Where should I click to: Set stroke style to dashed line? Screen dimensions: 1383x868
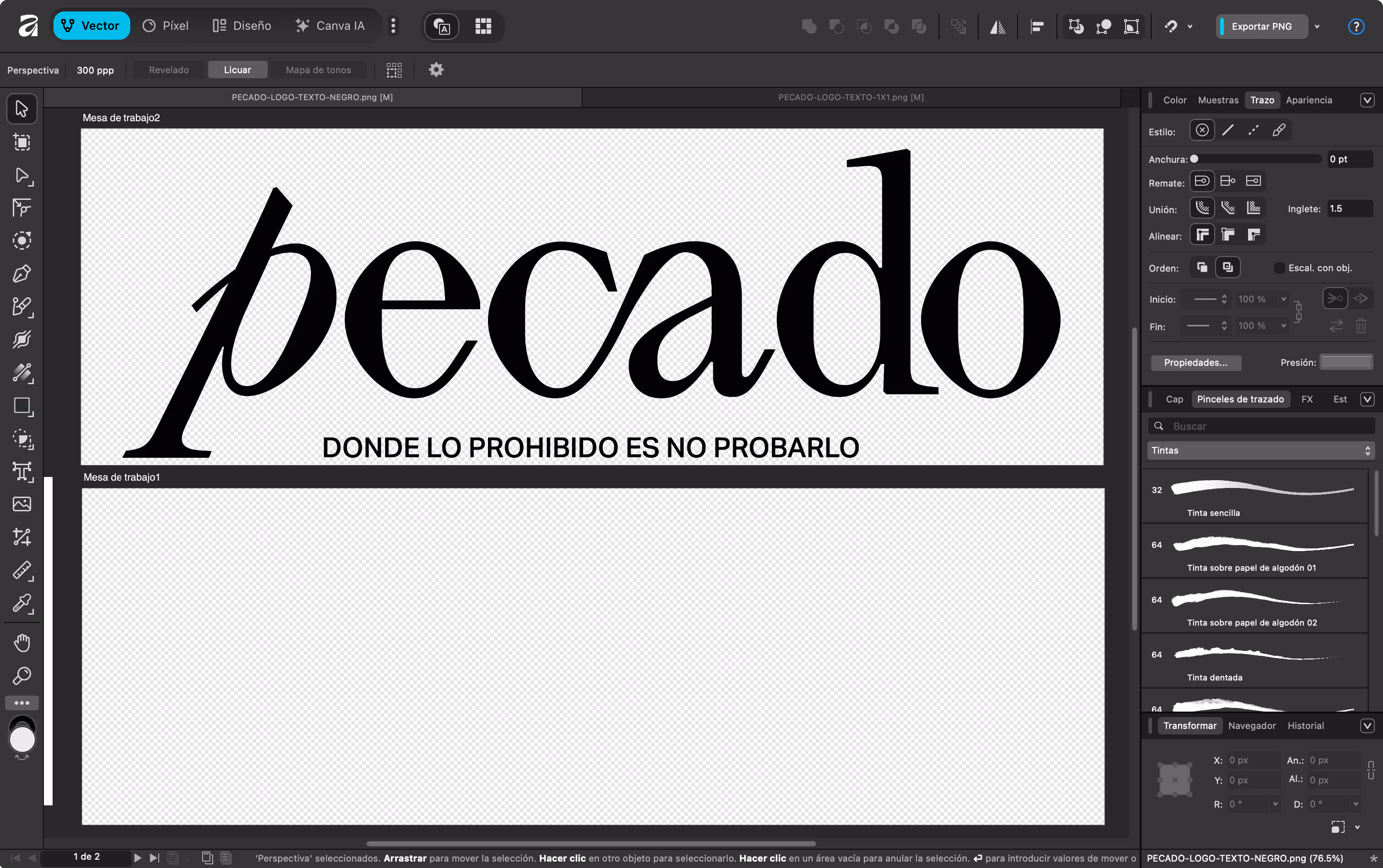click(1254, 130)
